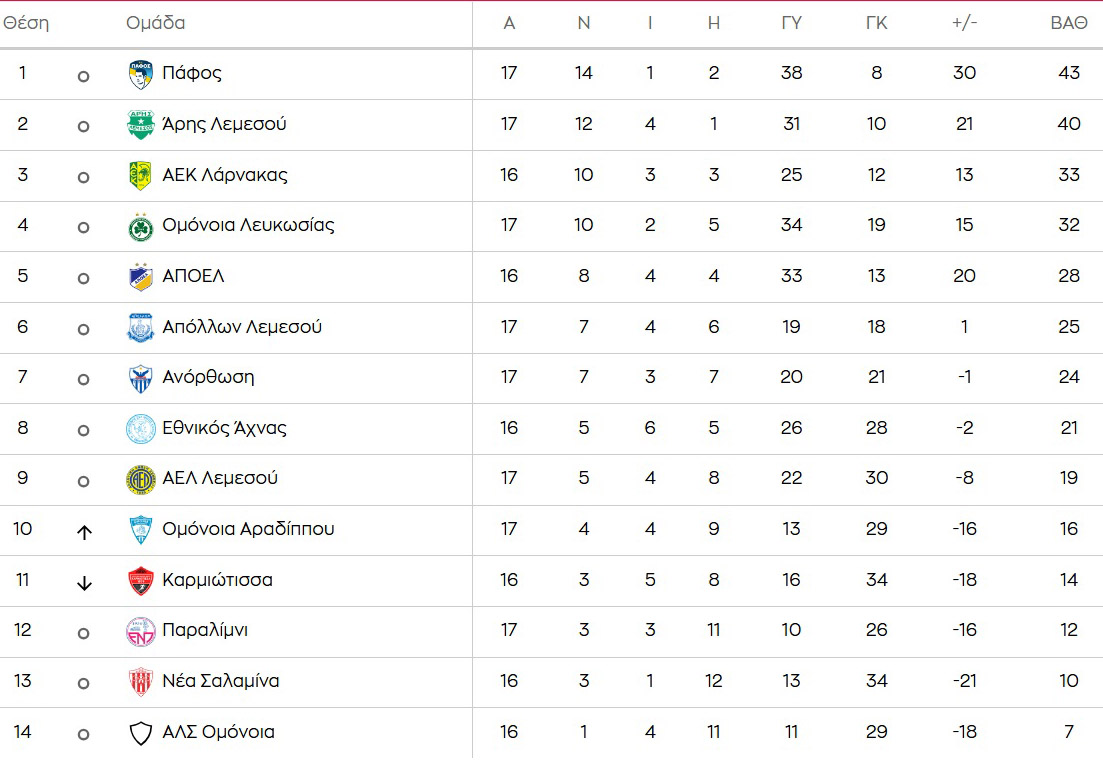The image size is (1103, 763).
Task: Click the ΑΛΣ Ομόνοια shield icon
Action: coord(141,733)
